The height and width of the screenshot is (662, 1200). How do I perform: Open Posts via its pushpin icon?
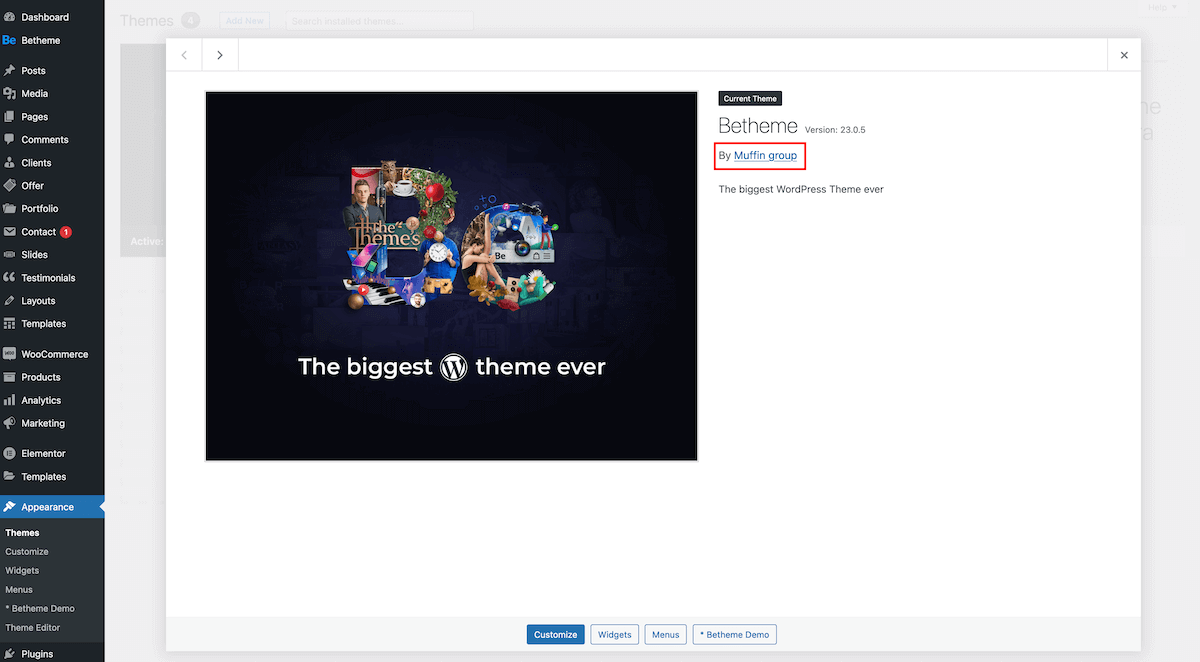coord(9,71)
